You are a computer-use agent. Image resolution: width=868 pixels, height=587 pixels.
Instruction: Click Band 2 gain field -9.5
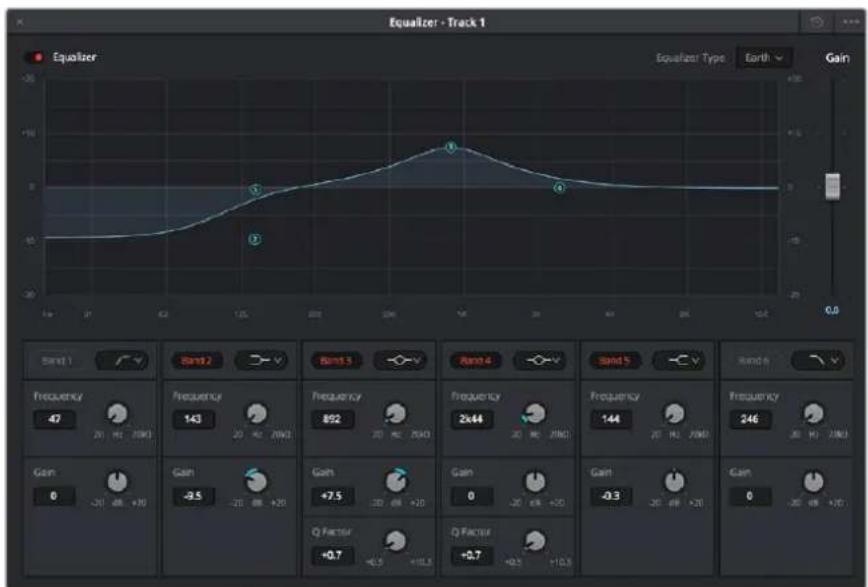[x=193, y=496]
